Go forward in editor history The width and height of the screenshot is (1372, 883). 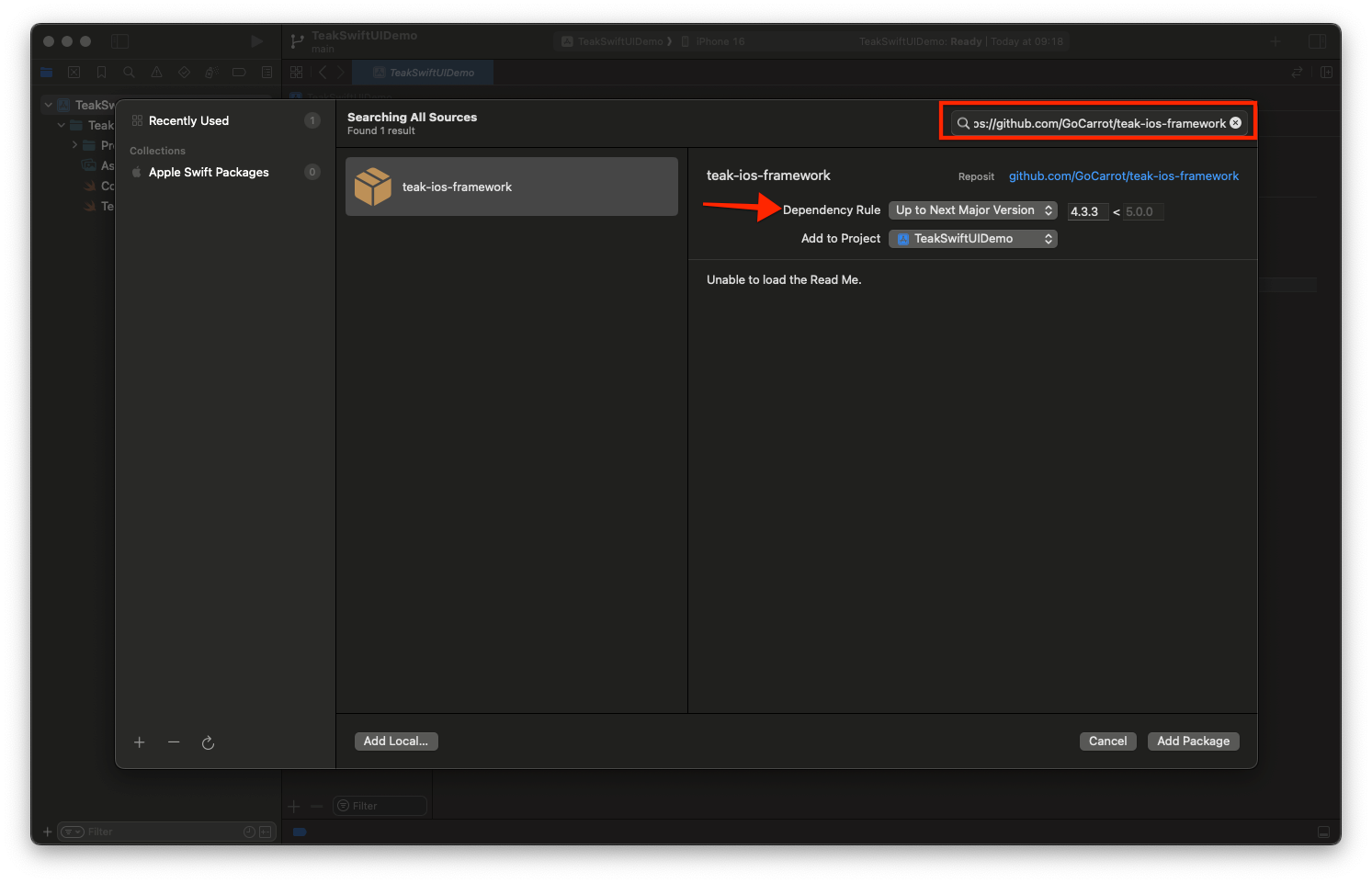tap(341, 73)
